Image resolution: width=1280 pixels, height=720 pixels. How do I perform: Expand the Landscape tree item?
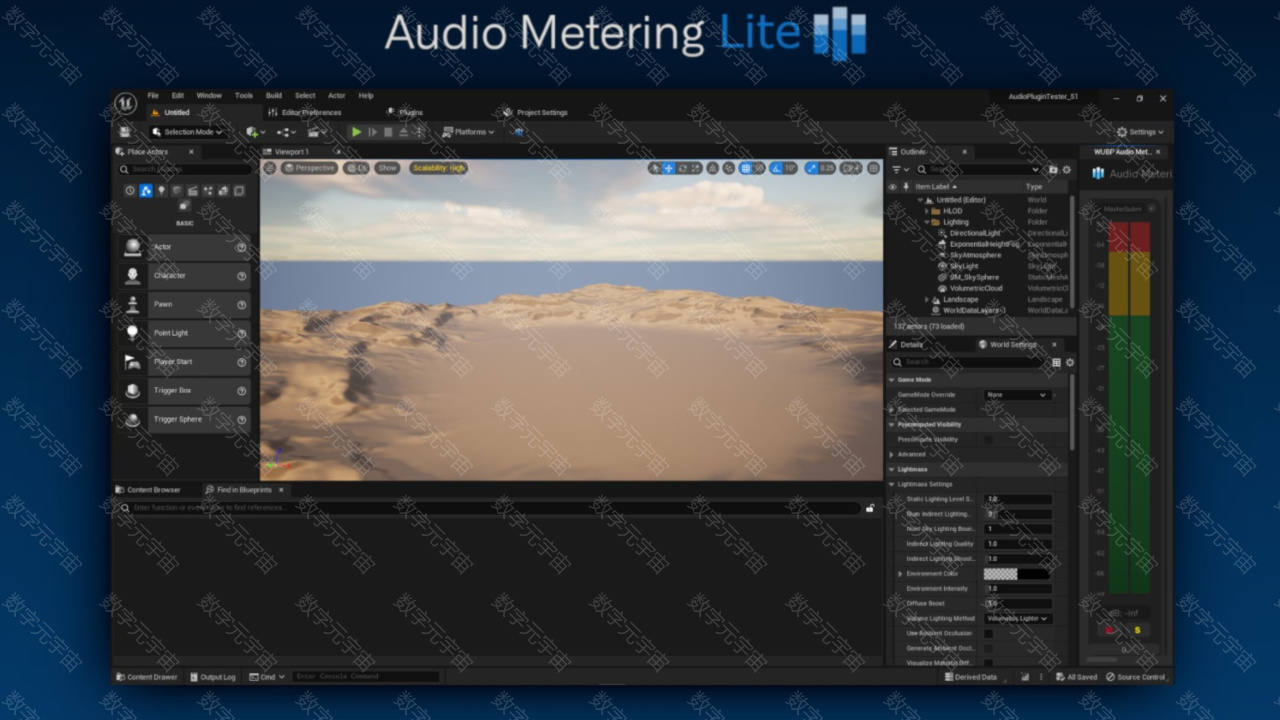click(x=927, y=299)
